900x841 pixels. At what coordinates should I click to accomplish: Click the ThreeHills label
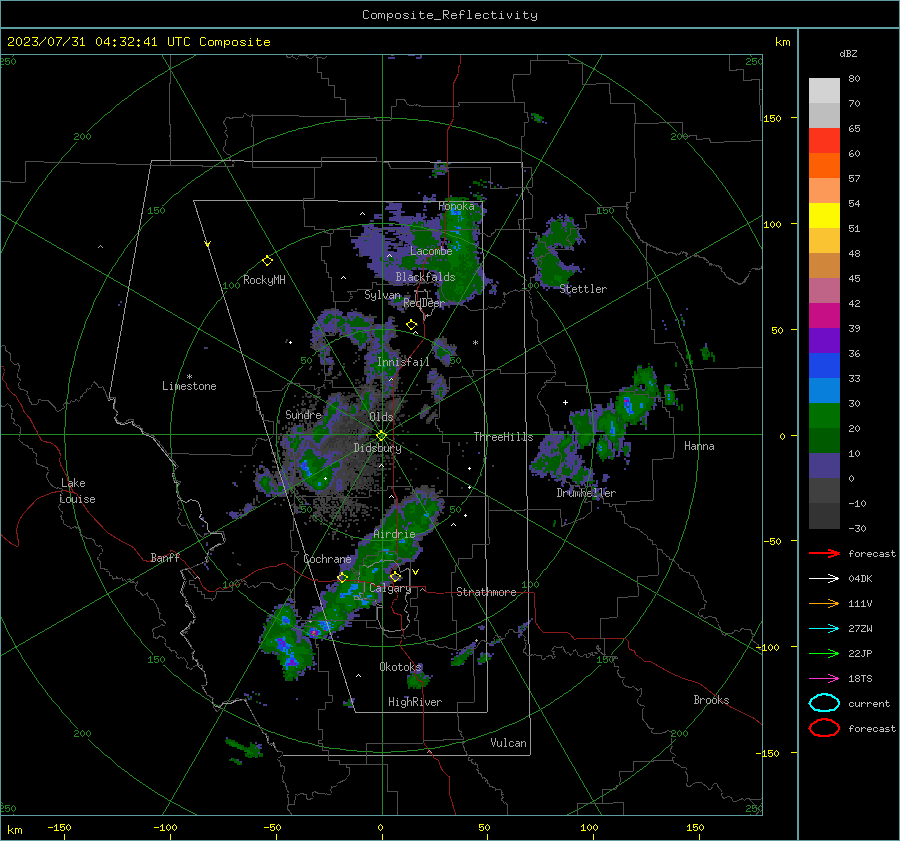coord(503,437)
